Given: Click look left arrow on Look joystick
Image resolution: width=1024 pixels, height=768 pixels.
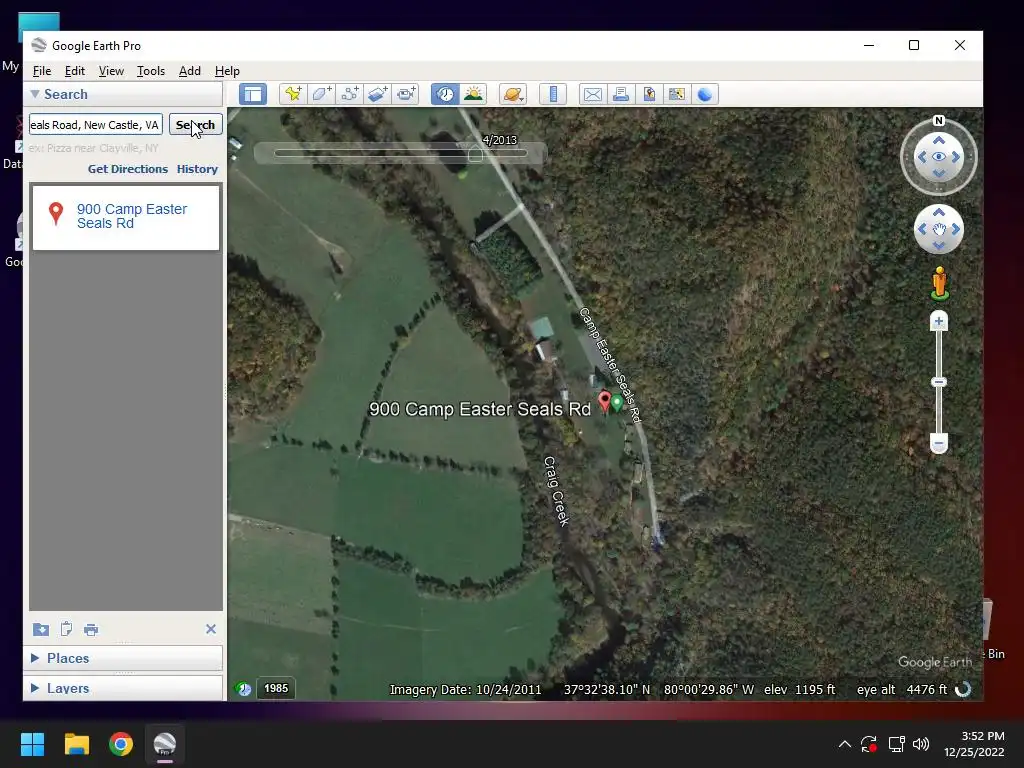Looking at the screenshot, I should click(922, 157).
